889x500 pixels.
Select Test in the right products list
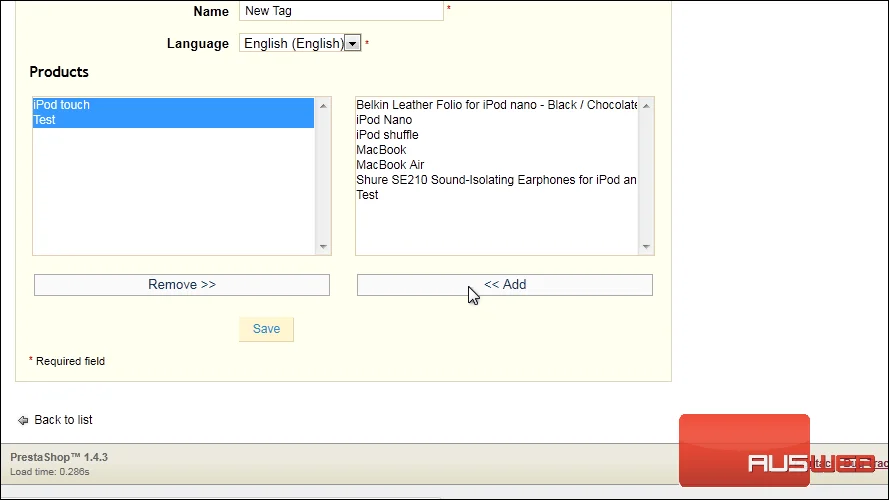click(x=496, y=195)
